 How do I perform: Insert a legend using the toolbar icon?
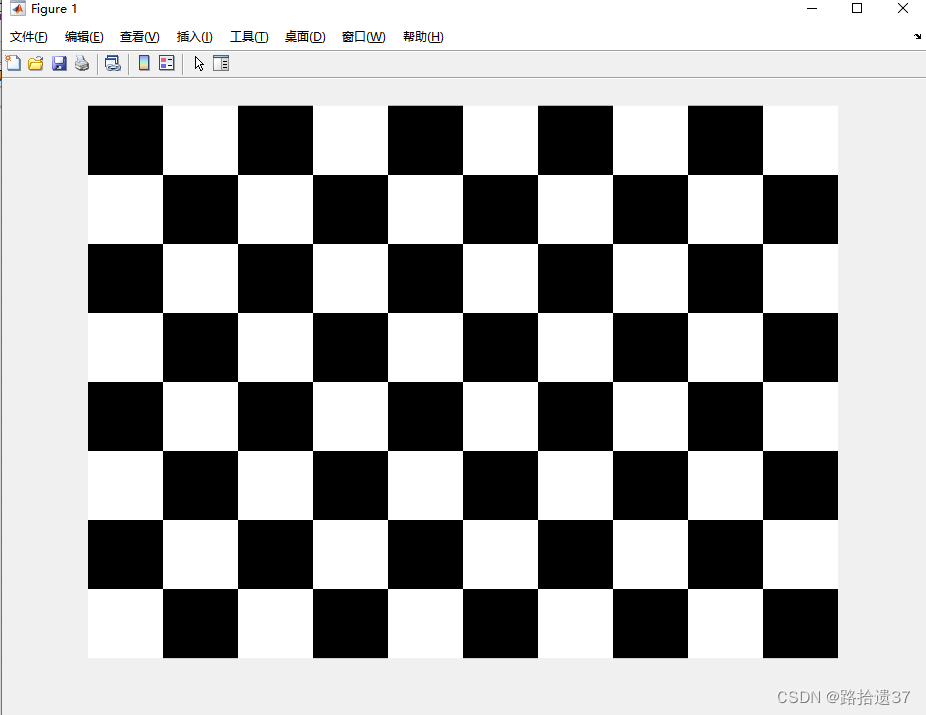(167, 63)
